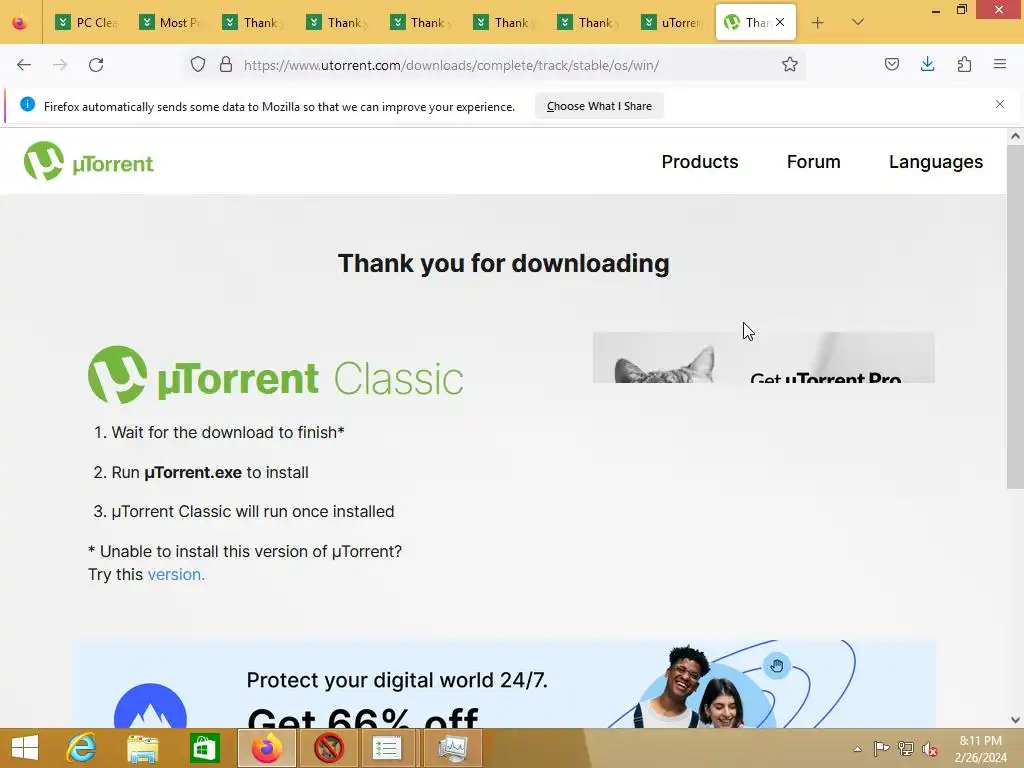This screenshot has width=1024, height=768.
Task: Open the monitor graph taskbar app
Action: [x=453, y=748]
